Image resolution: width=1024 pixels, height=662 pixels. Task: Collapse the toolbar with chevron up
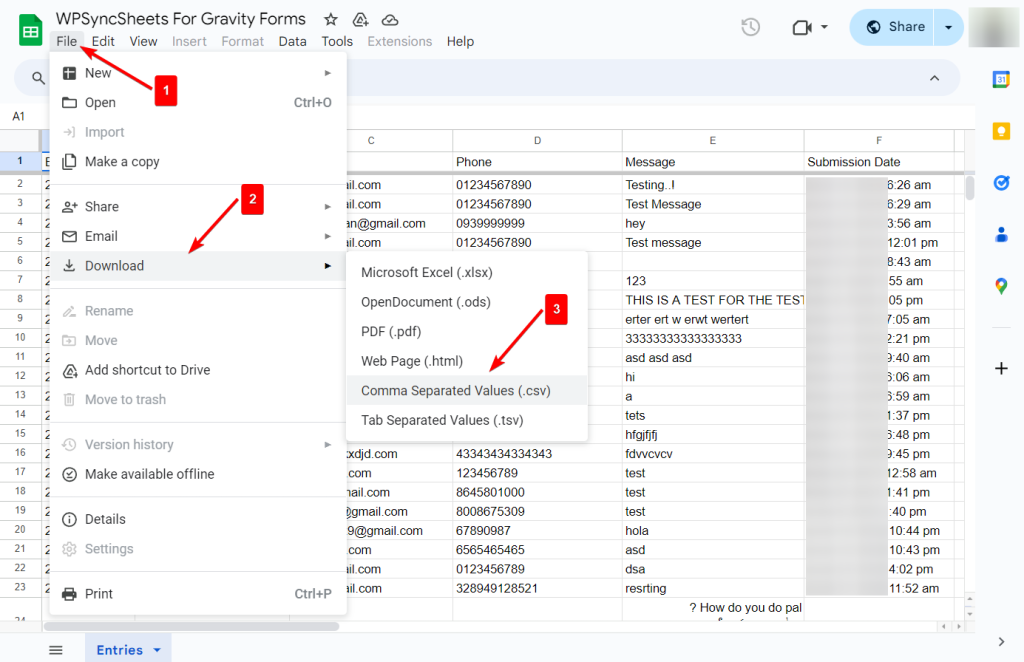(x=935, y=78)
